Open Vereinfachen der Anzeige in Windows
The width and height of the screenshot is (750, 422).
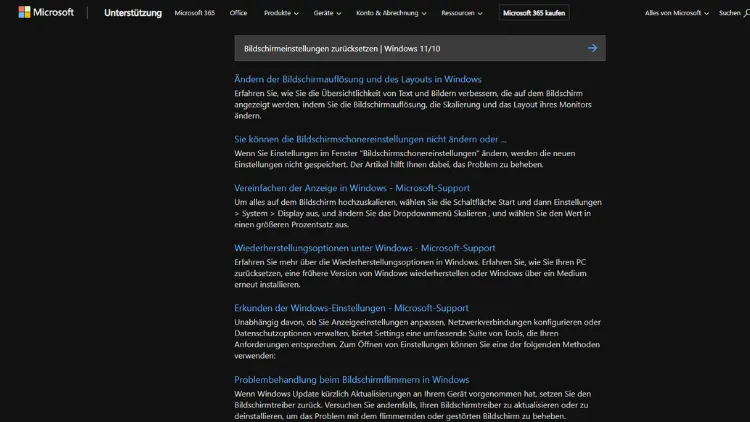[352, 188]
